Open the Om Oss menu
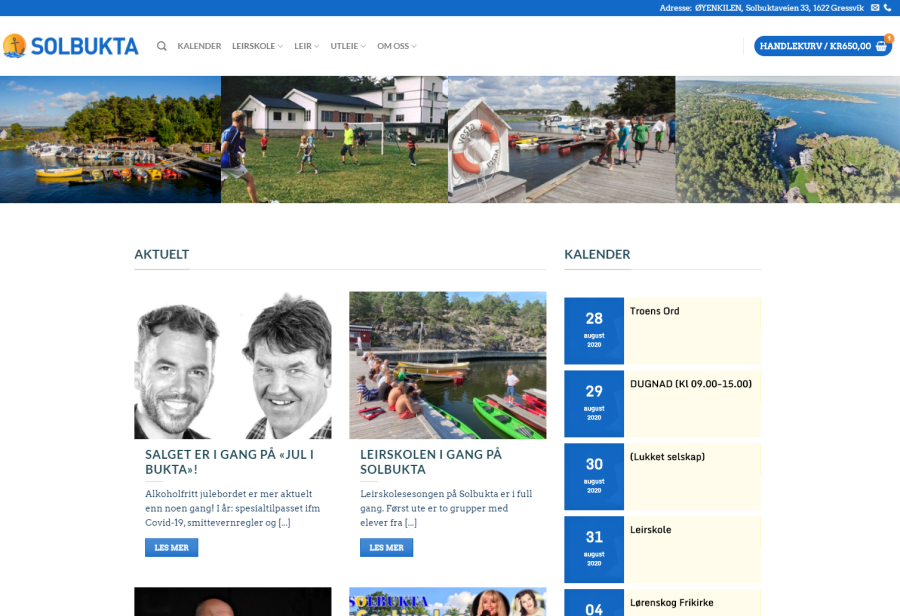The width and height of the screenshot is (900, 616). click(396, 46)
